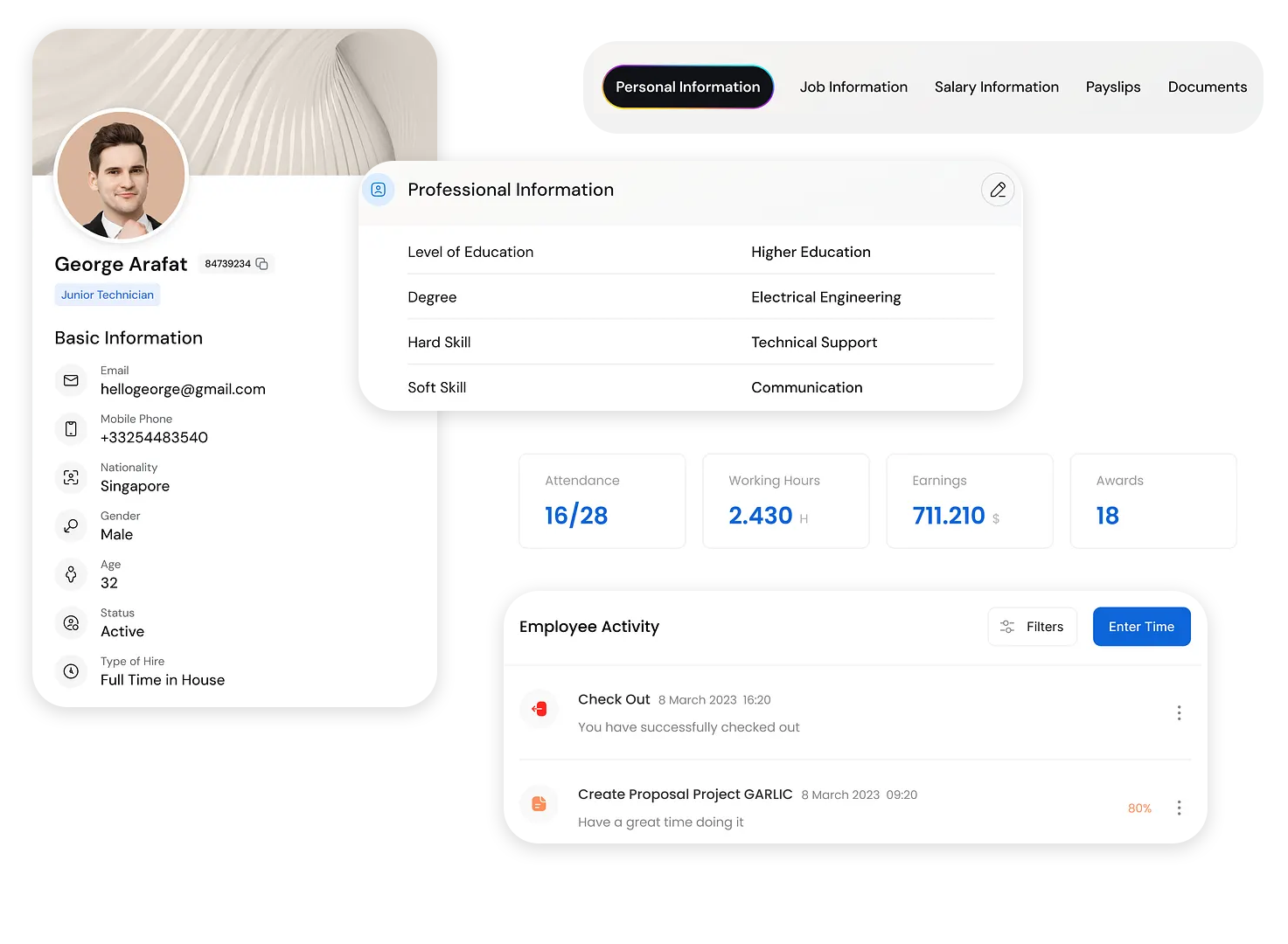
Task: Click the Junior Technician role badge
Action: 108,295
